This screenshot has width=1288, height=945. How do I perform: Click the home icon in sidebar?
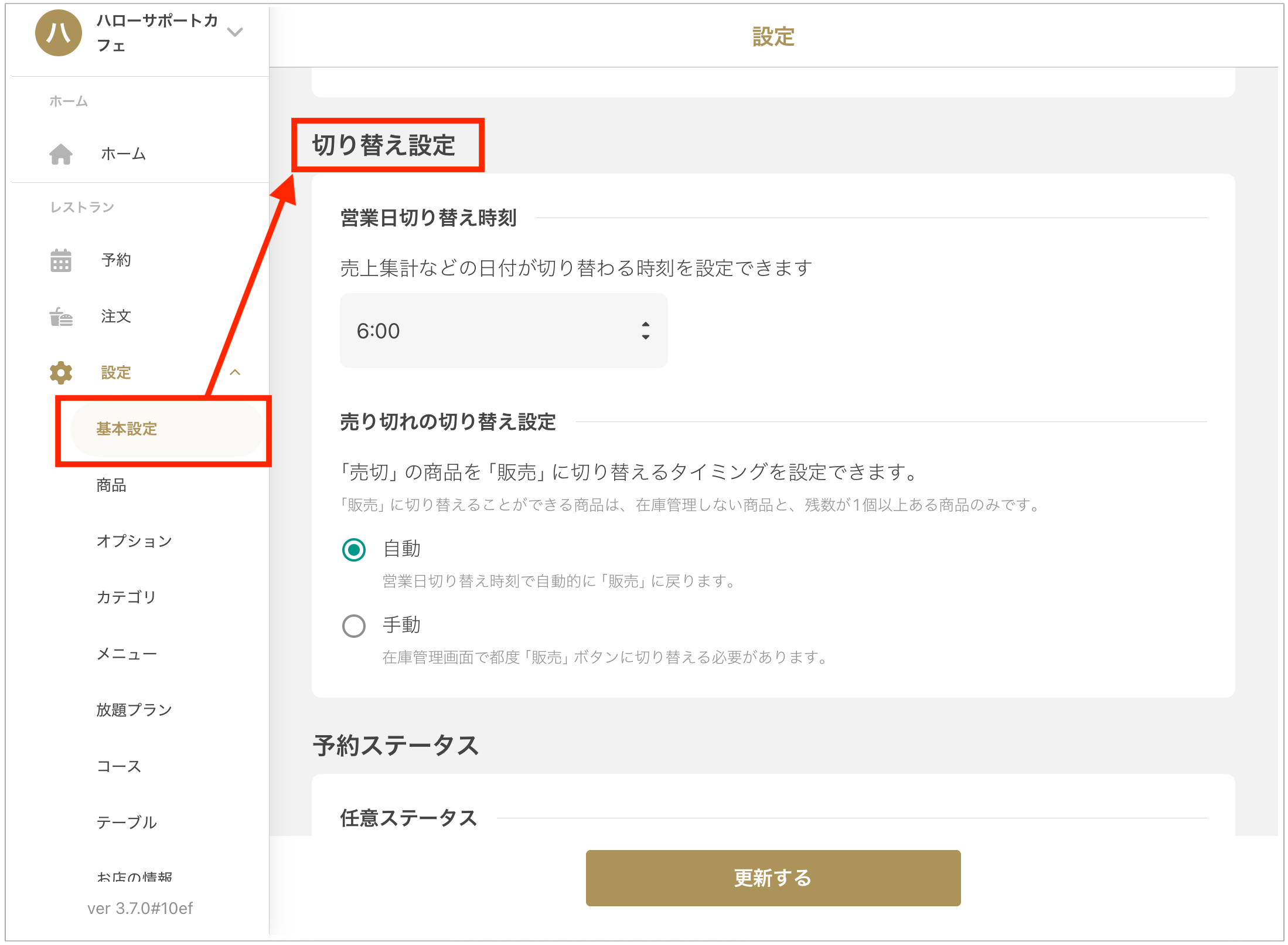(61, 154)
